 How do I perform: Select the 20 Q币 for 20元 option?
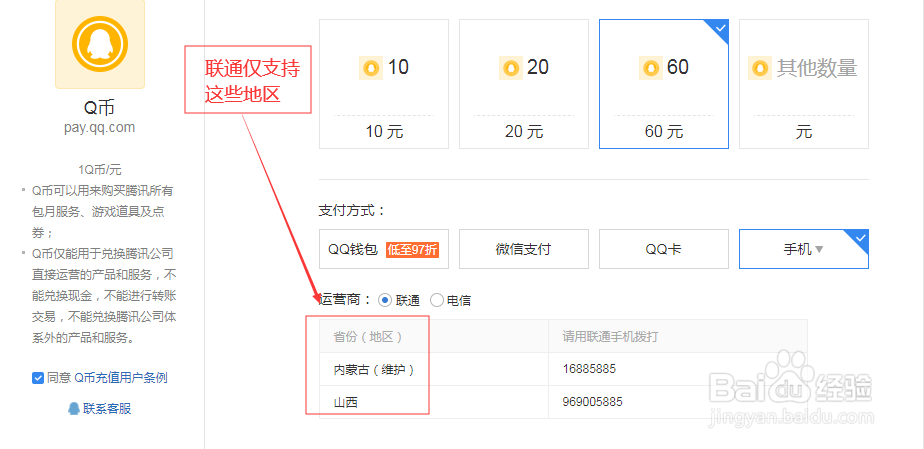click(524, 84)
